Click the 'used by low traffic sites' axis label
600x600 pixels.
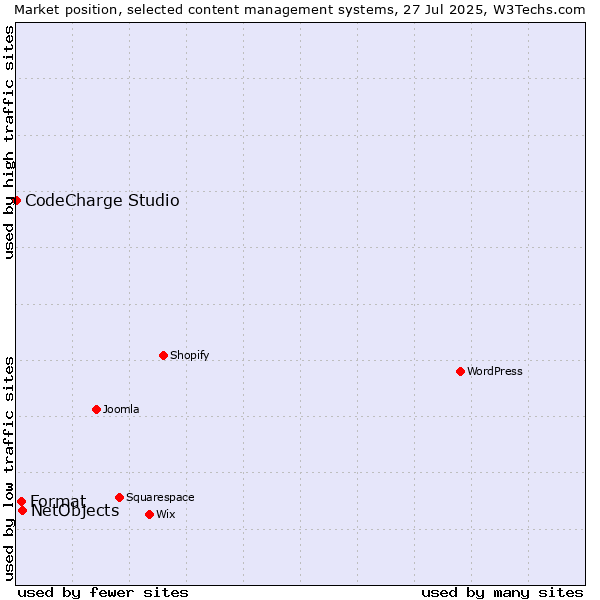(x=8, y=470)
